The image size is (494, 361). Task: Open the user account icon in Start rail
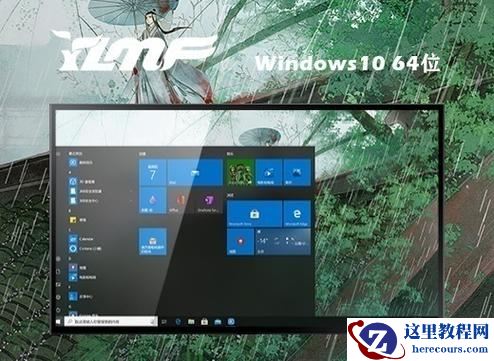click(x=58, y=258)
